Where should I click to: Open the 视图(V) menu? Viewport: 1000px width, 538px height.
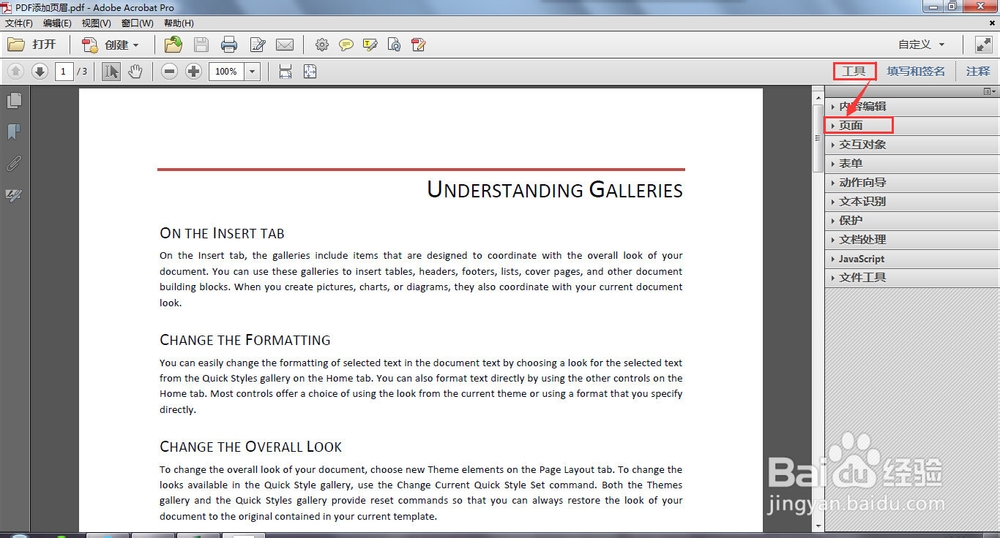point(96,23)
